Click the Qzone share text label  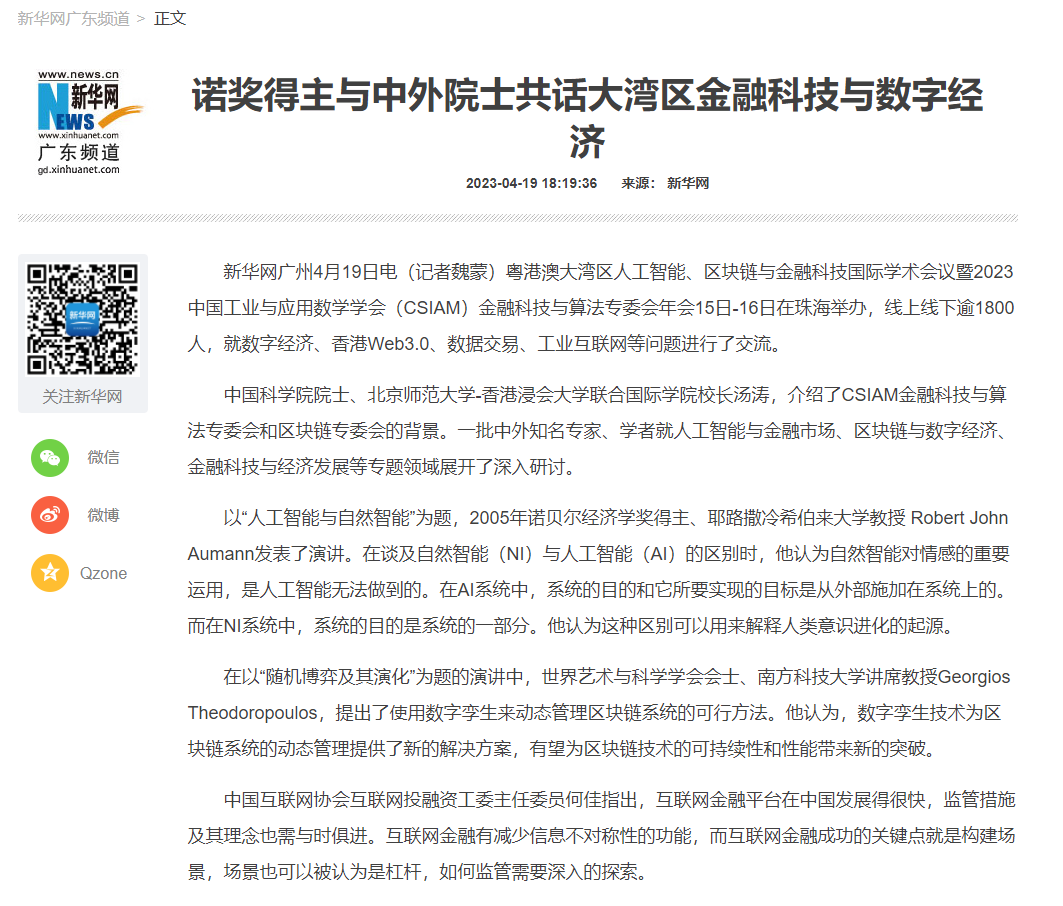103,574
